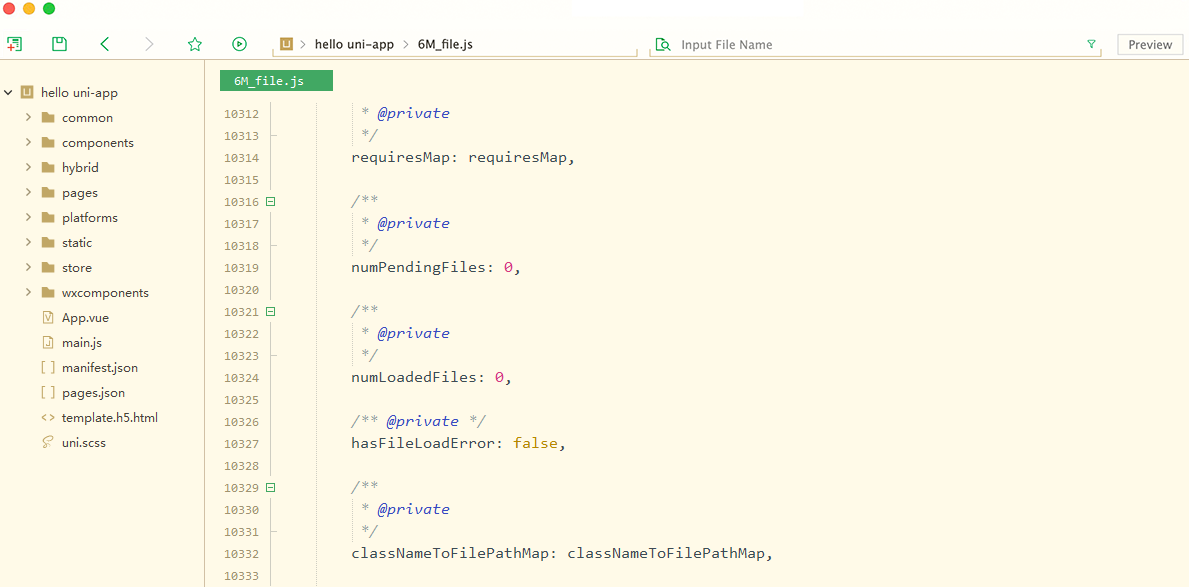Click the project icon in the breadcrumb
1189x587 pixels.
(286, 44)
